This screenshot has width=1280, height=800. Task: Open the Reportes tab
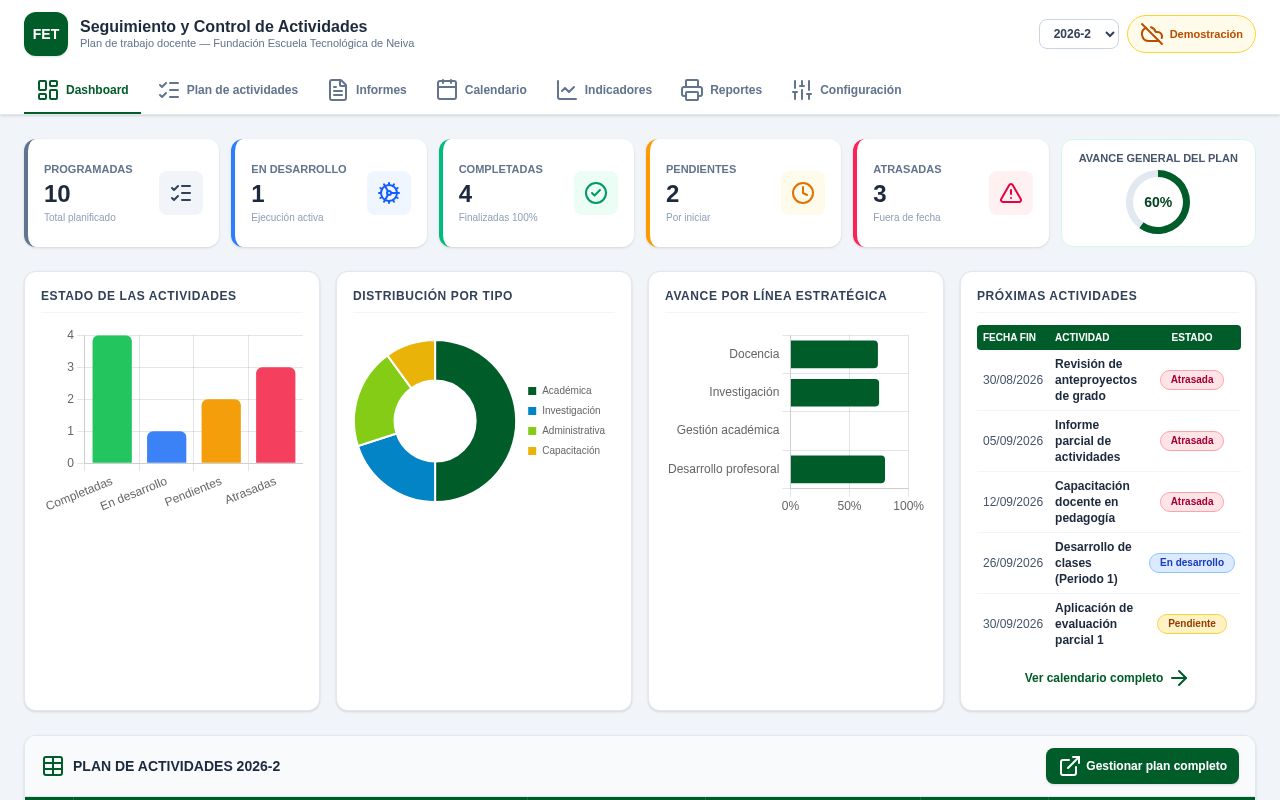tap(721, 90)
